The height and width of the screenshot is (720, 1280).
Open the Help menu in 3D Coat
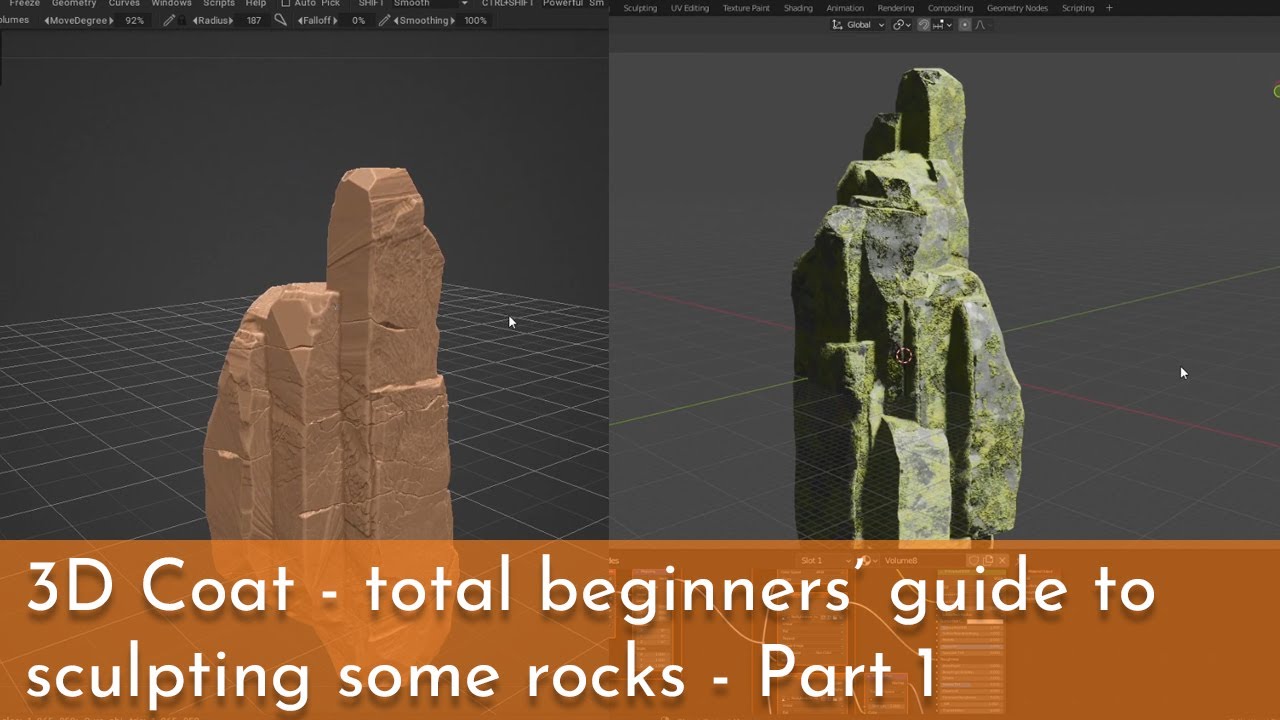256,3
